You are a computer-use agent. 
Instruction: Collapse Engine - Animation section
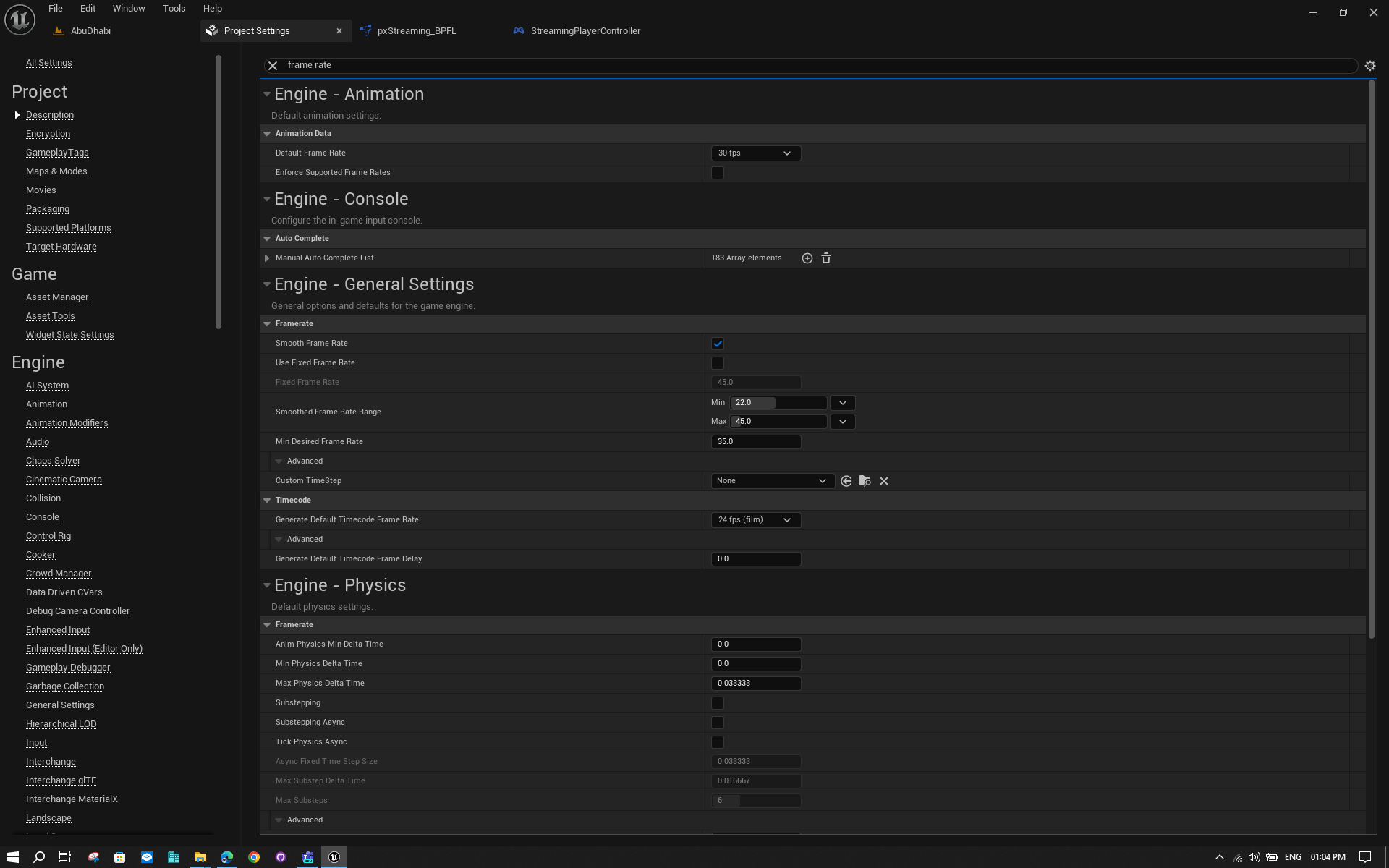[x=267, y=94]
